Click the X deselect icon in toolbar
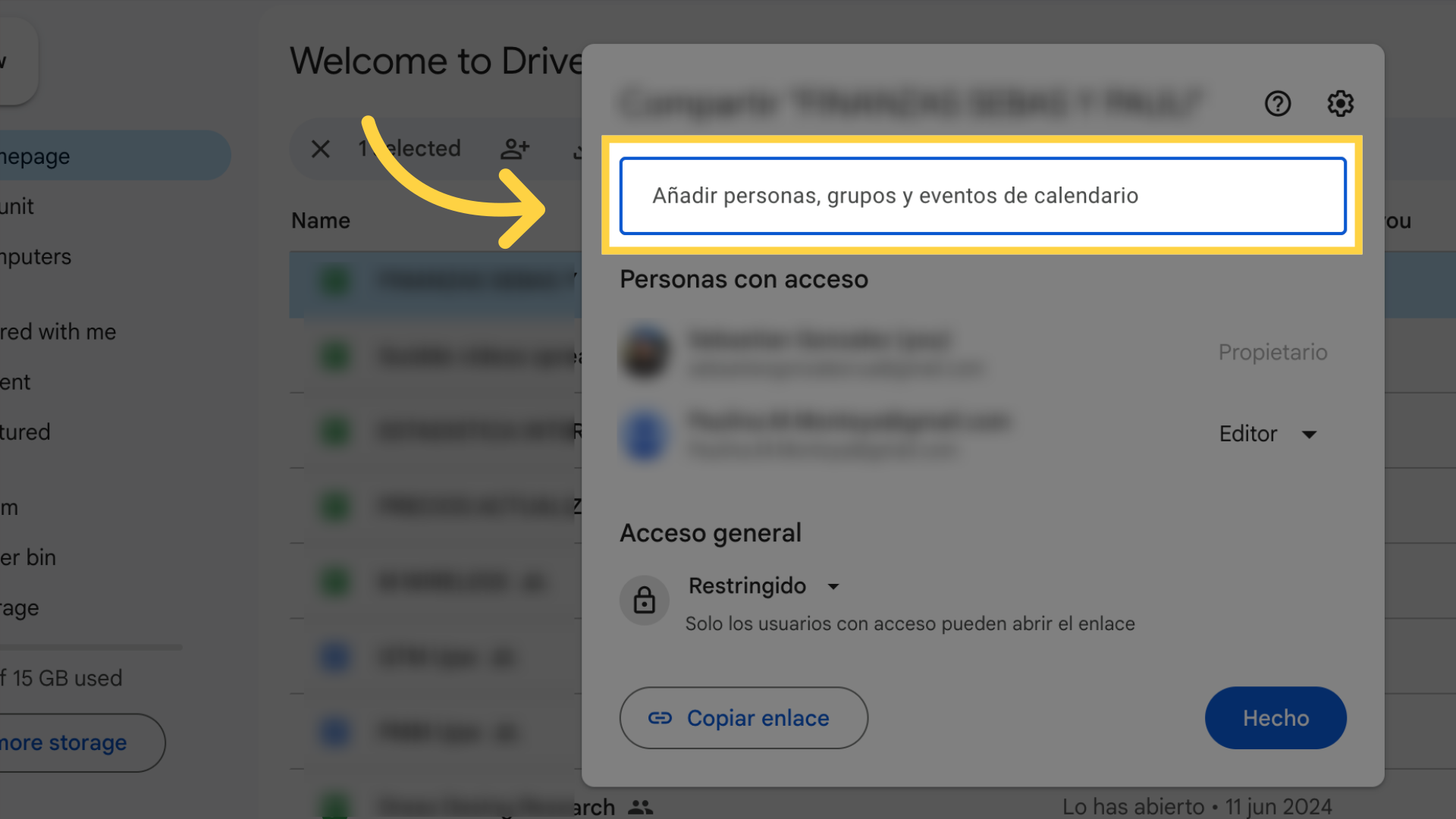This screenshot has width=1456, height=819. tap(320, 148)
